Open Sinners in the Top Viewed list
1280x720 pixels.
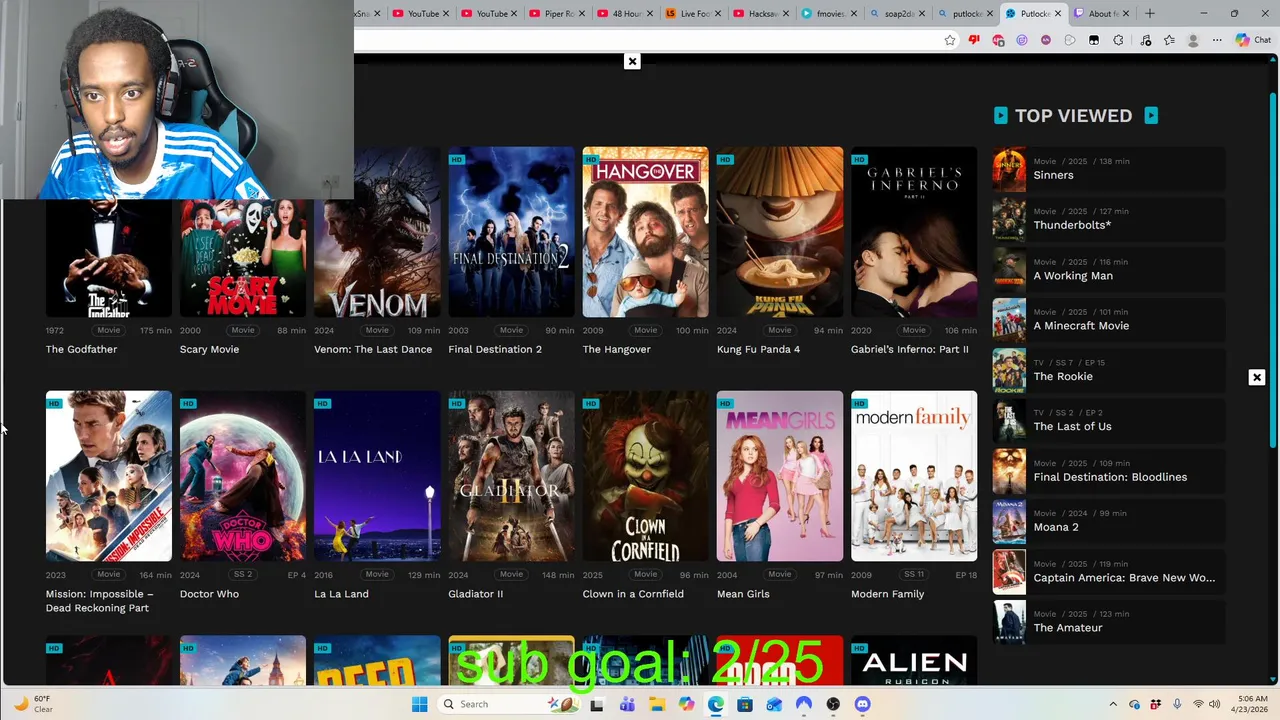1108,170
